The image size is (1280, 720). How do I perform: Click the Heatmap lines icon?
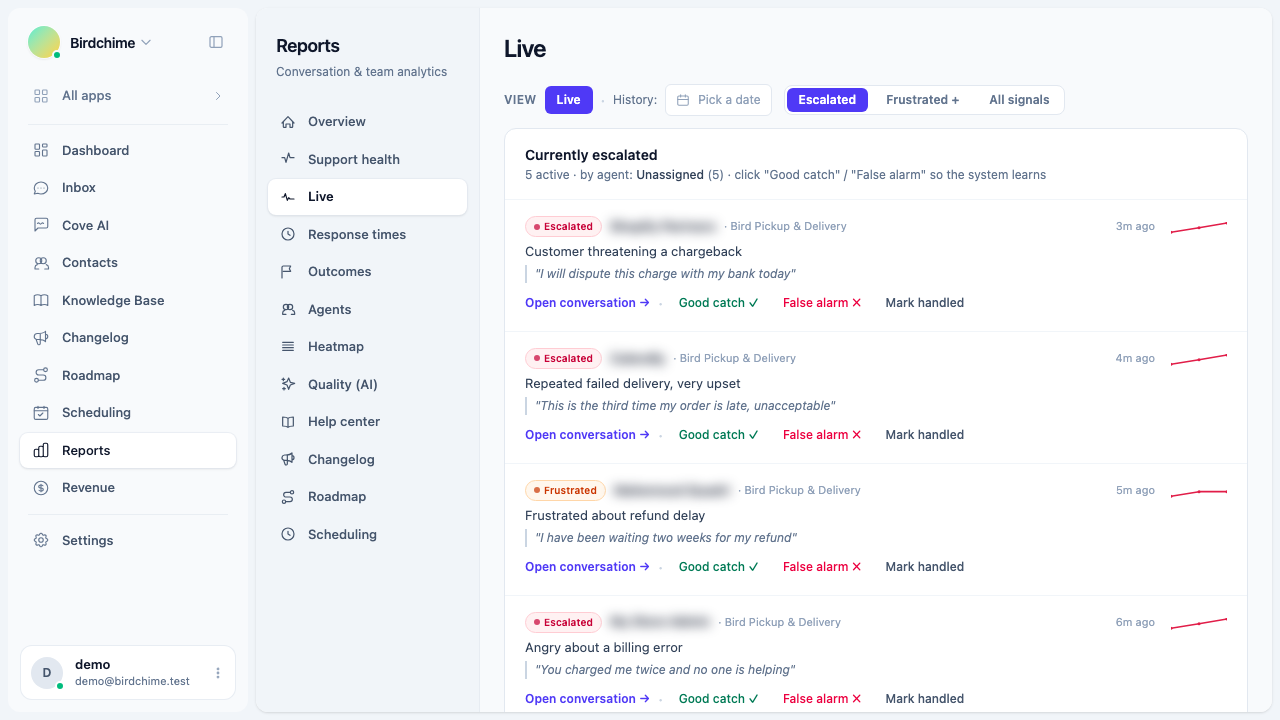point(288,347)
